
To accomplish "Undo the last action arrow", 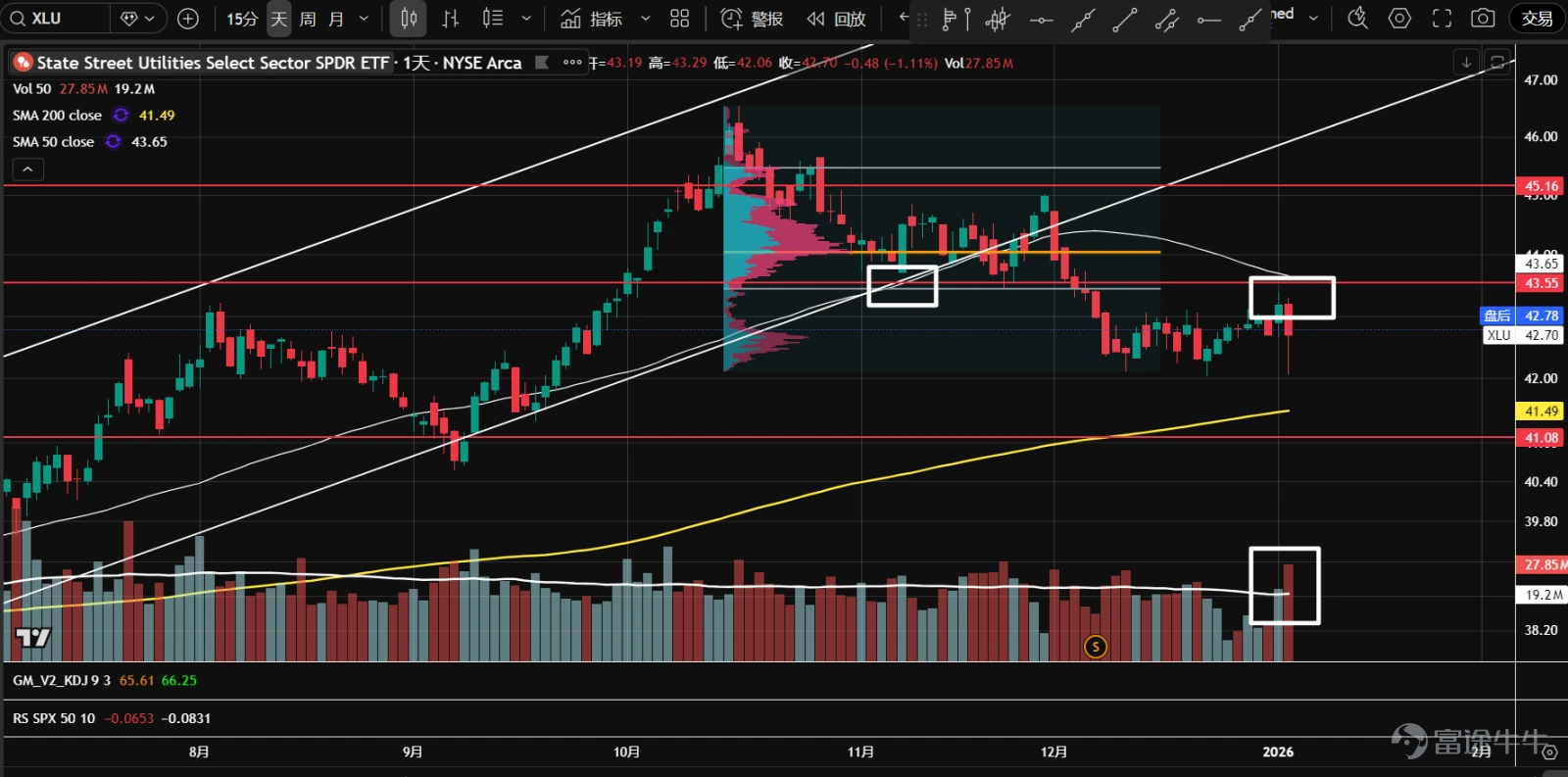I will [x=904, y=18].
